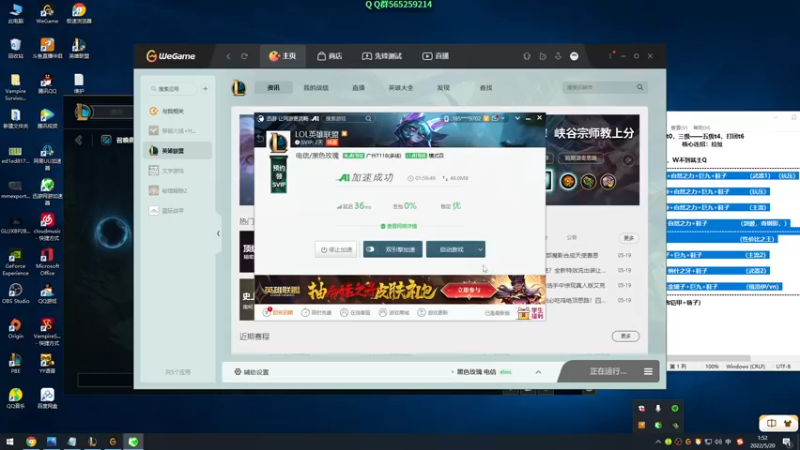Click 立即参与 on the skin banner
Image resolution: width=800 pixels, height=450 pixels.
468,290
